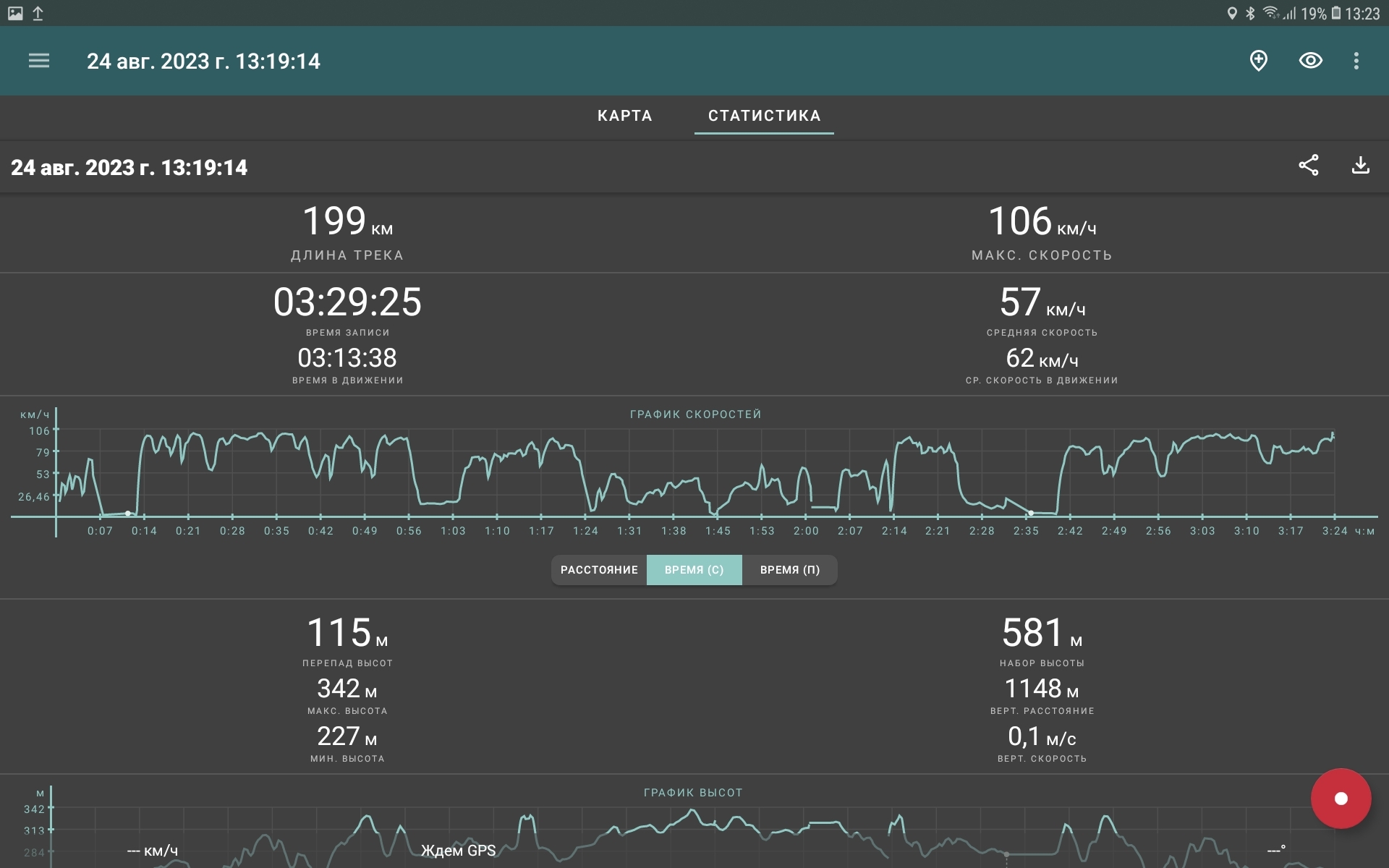Share the track via share icon
The image size is (1389, 868).
tap(1308, 166)
